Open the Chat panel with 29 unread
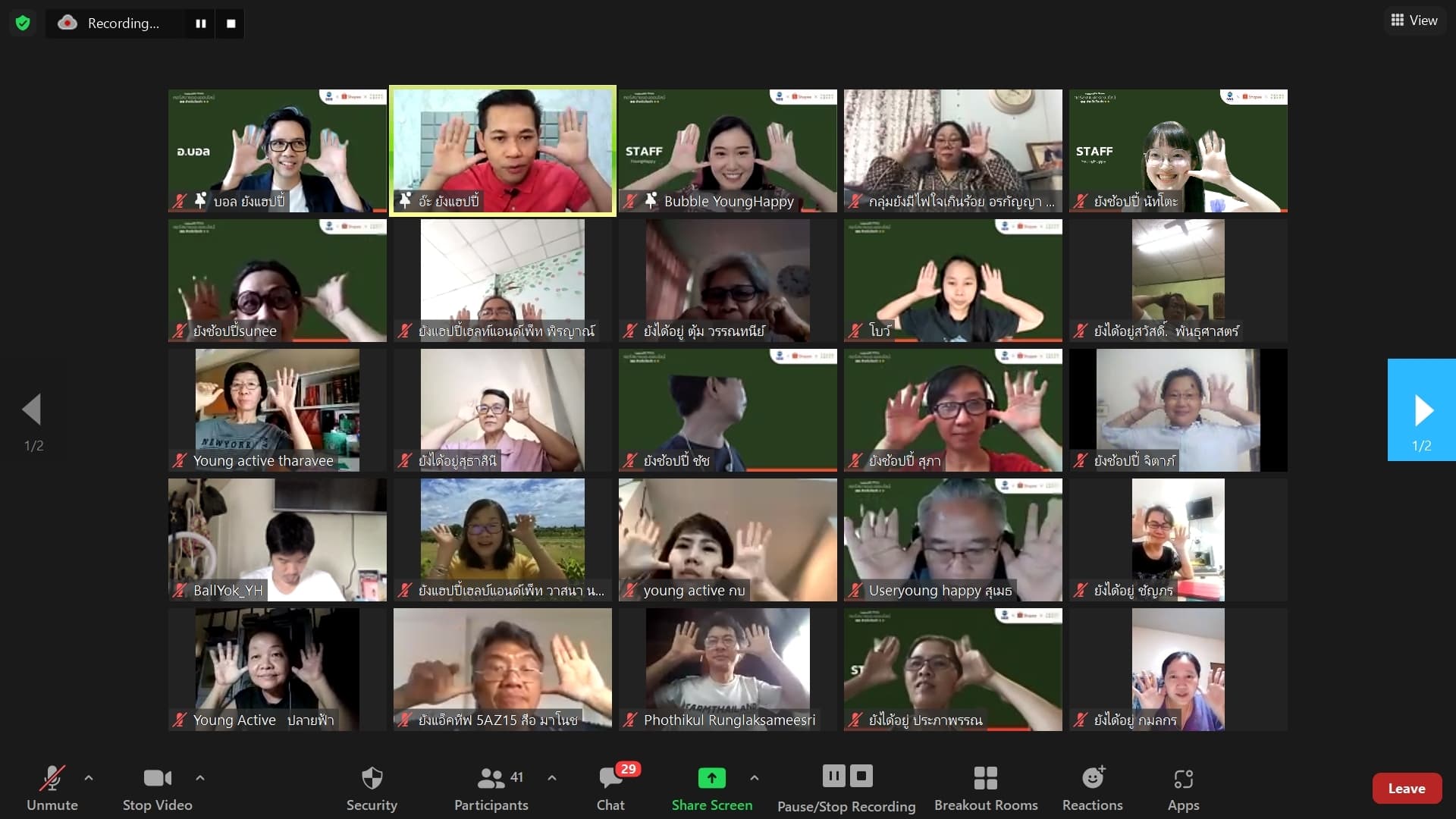The height and width of the screenshot is (819, 1456). point(611,789)
